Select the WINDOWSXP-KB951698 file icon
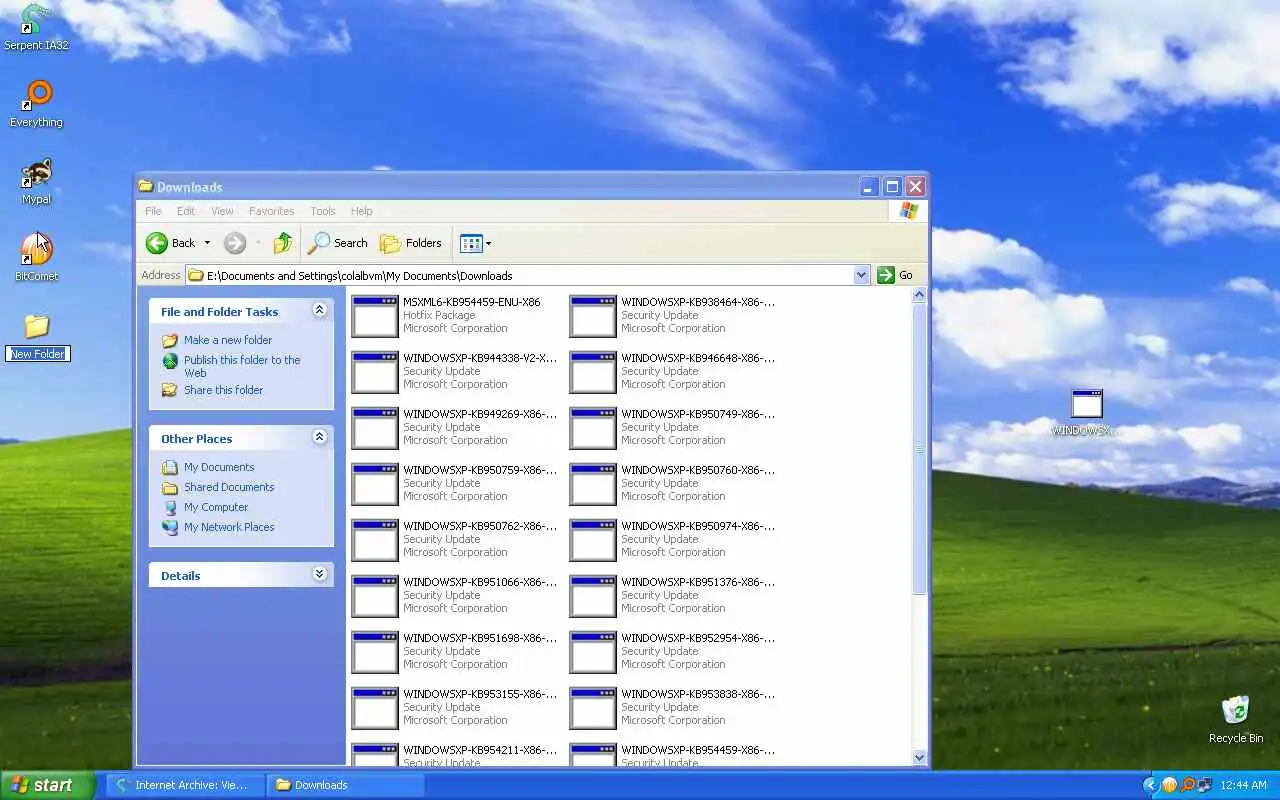The image size is (1280, 800). (x=375, y=652)
